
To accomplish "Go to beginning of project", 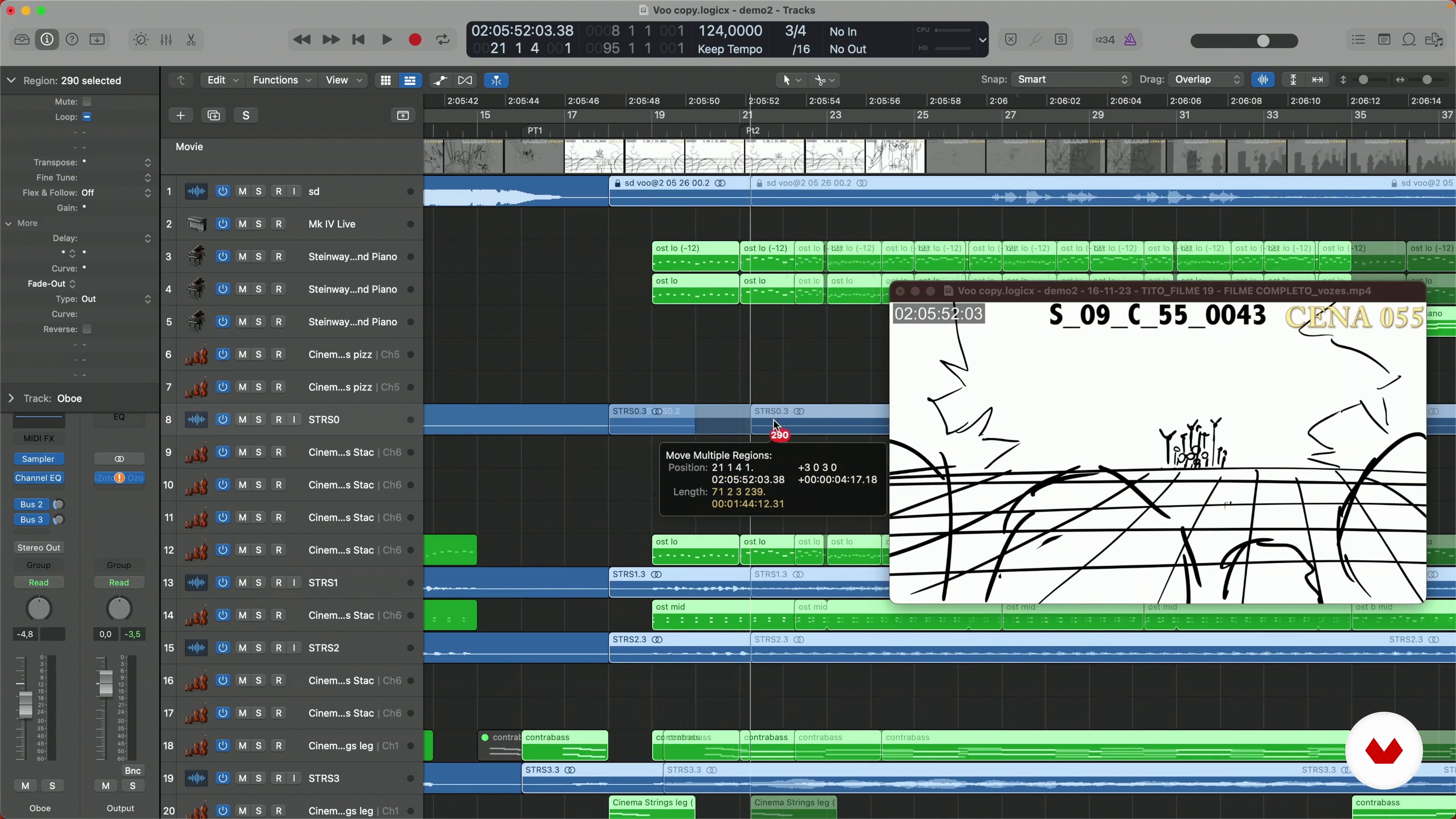I will click(x=358, y=39).
